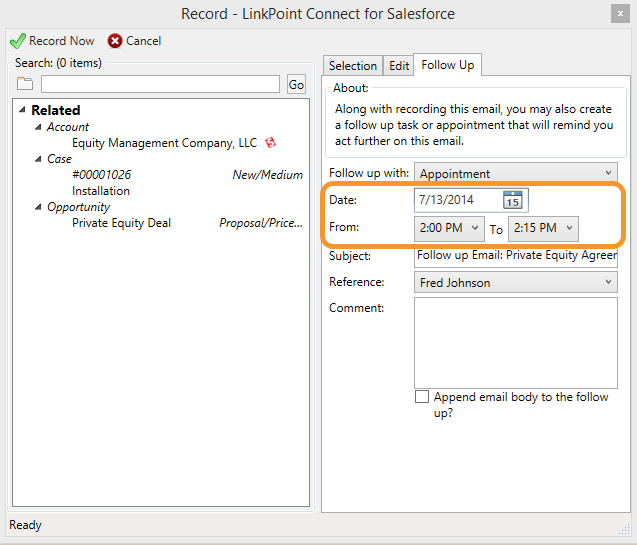Open the Follow up with Appointment dropdown

point(516,173)
